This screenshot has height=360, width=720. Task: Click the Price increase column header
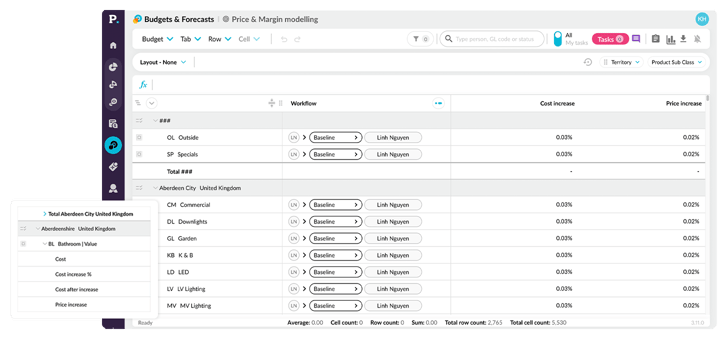684,104
